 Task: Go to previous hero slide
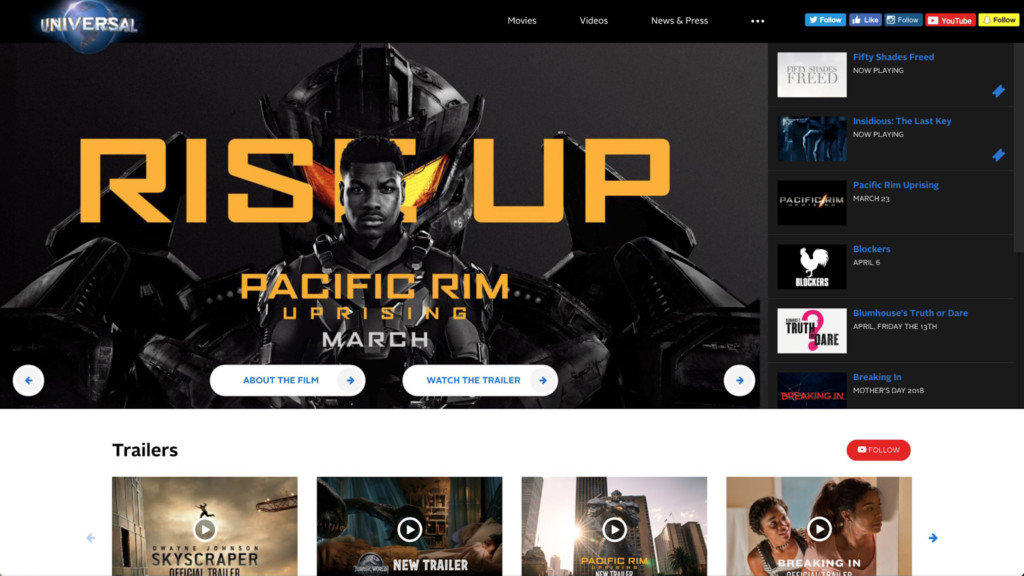click(x=28, y=380)
